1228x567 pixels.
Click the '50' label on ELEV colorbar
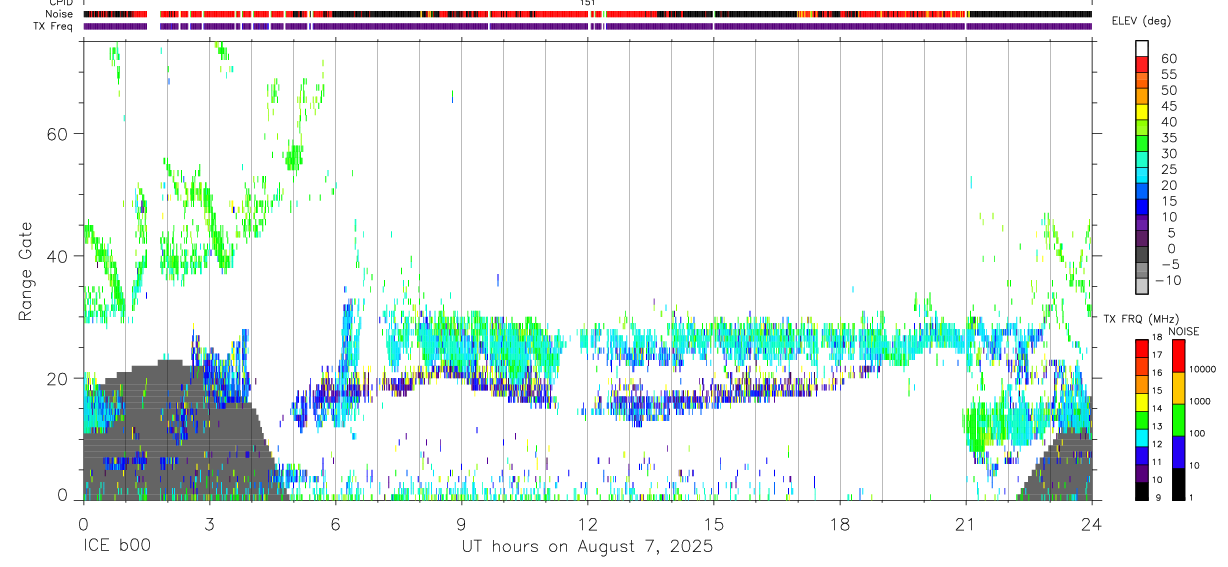point(1168,91)
